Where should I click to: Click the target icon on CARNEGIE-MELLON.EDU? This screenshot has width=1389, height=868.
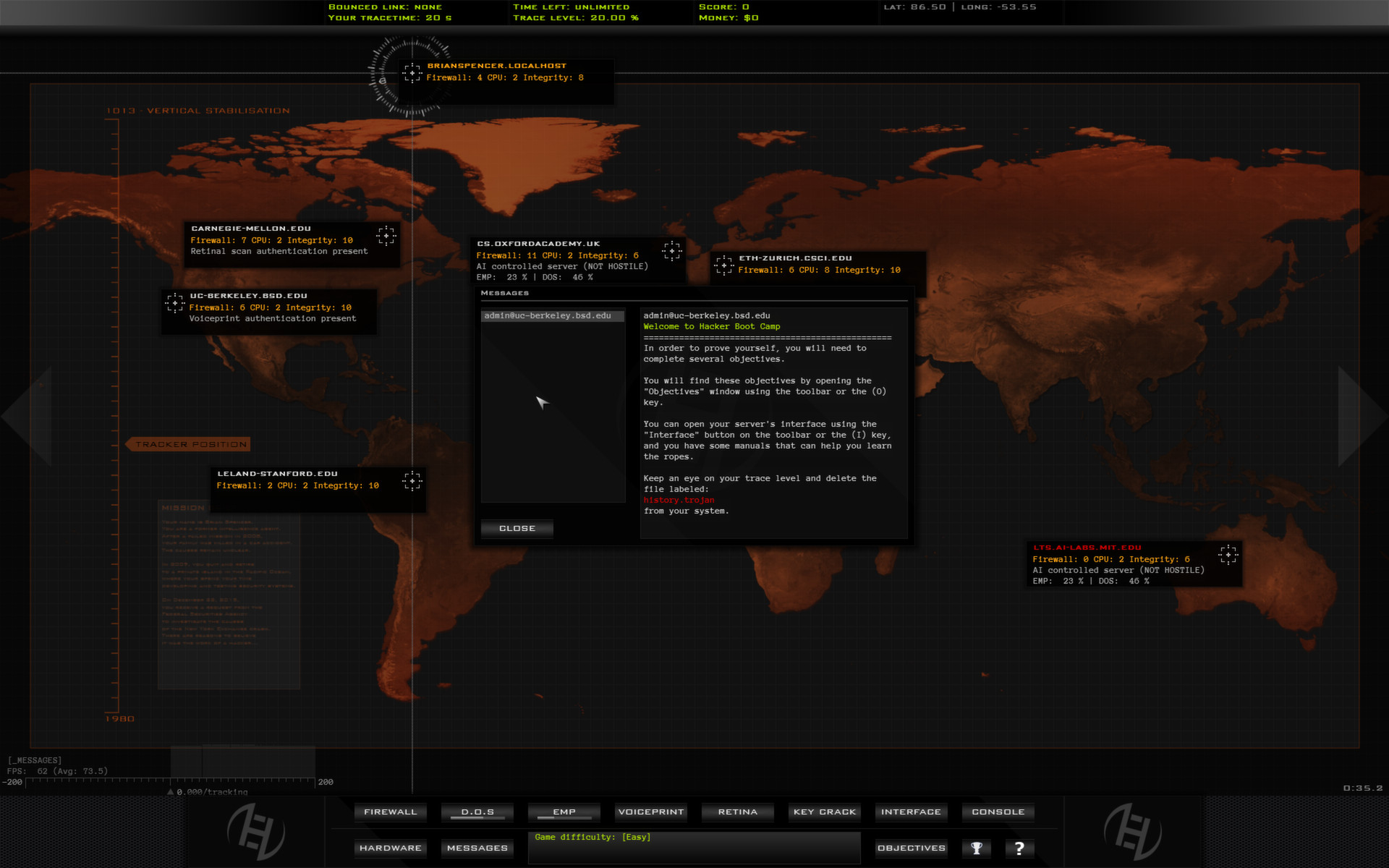tap(386, 236)
